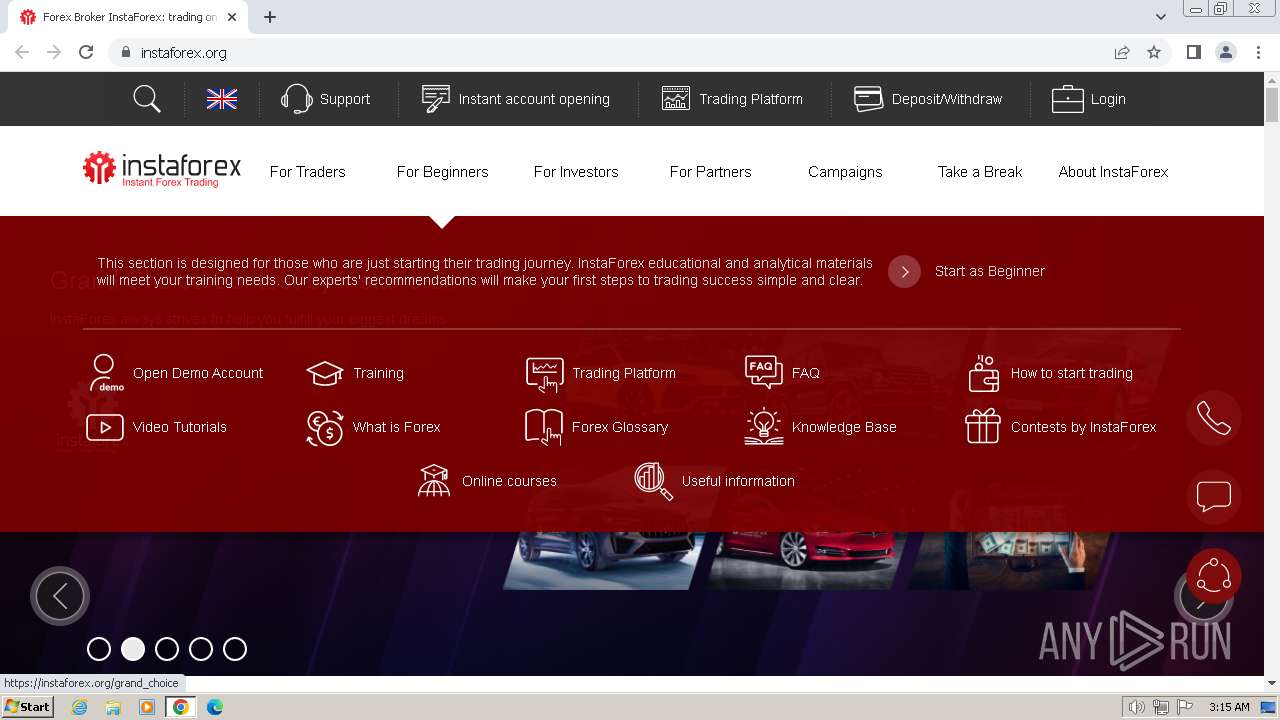The image size is (1280, 720).
Task: Click the phone callback floating button
Action: pyautogui.click(x=1214, y=418)
